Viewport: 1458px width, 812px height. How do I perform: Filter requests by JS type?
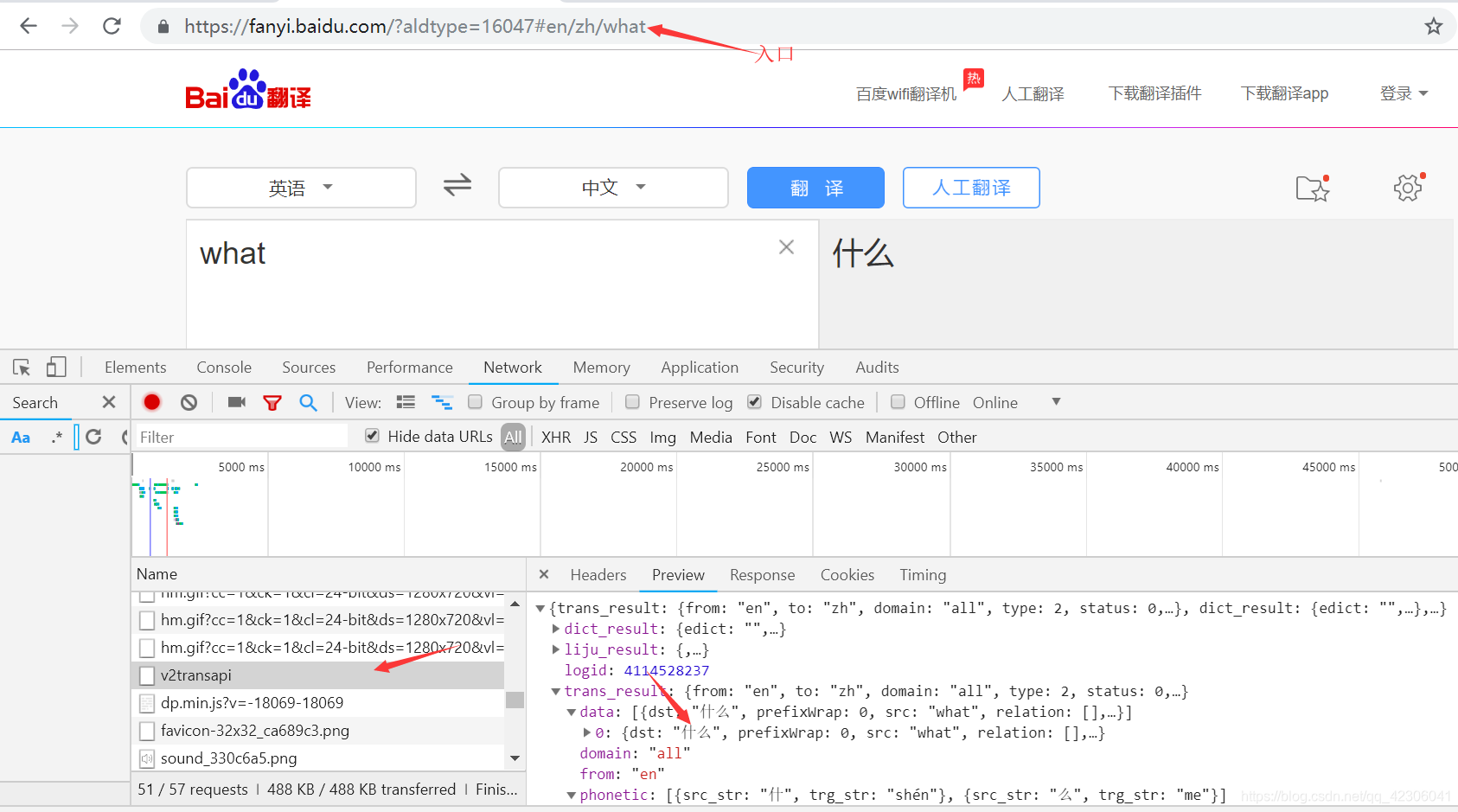[x=591, y=438]
